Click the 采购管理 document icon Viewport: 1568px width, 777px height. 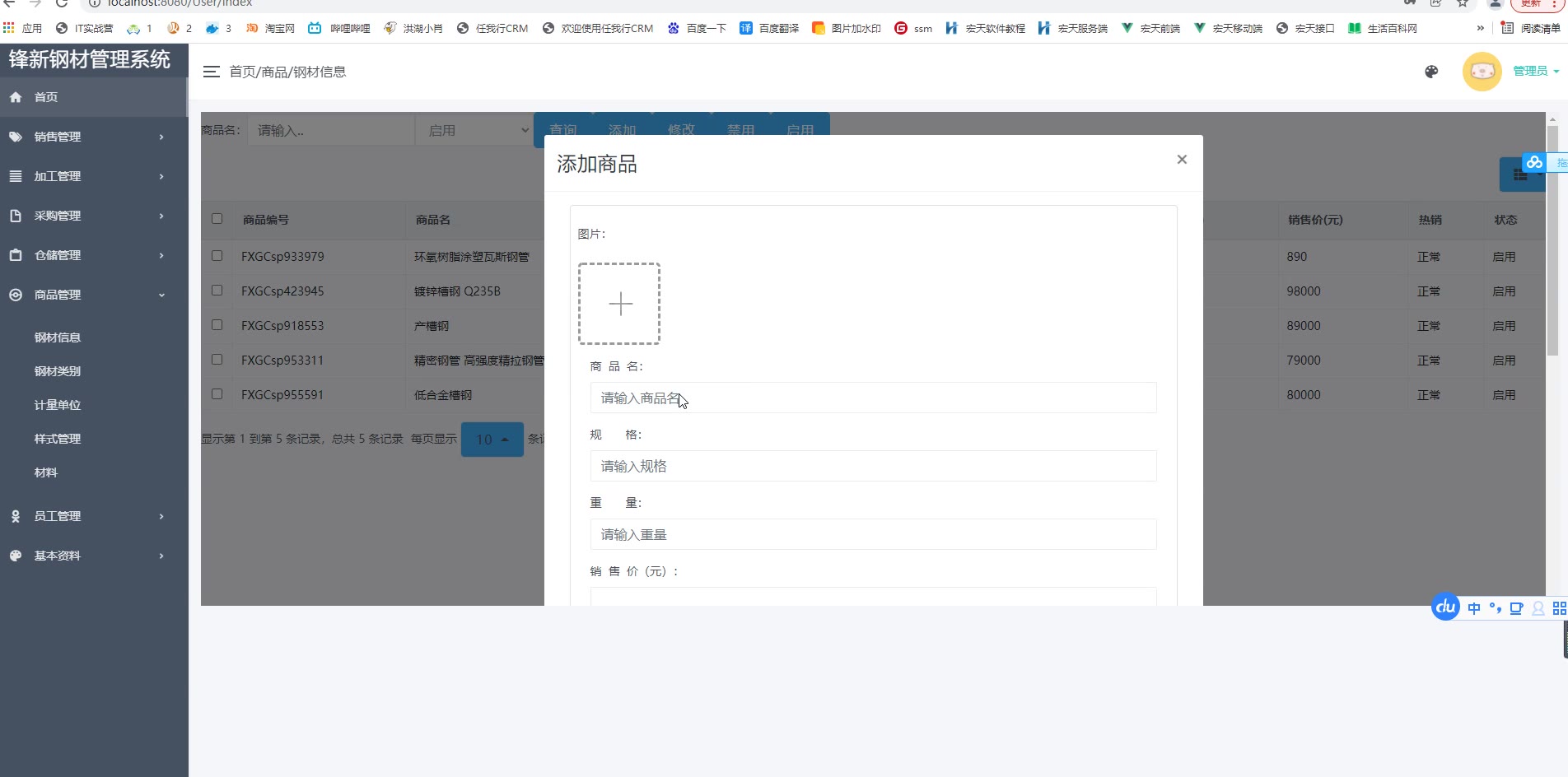click(x=16, y=216)
